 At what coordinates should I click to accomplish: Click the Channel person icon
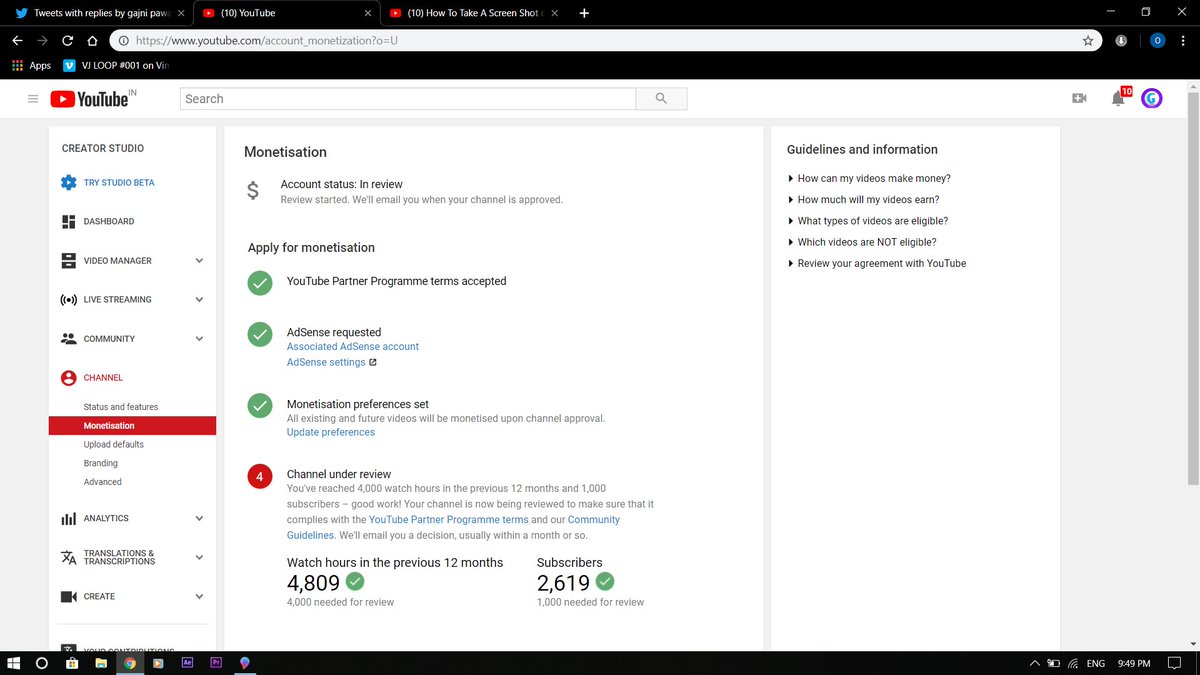tap(68, 378)
